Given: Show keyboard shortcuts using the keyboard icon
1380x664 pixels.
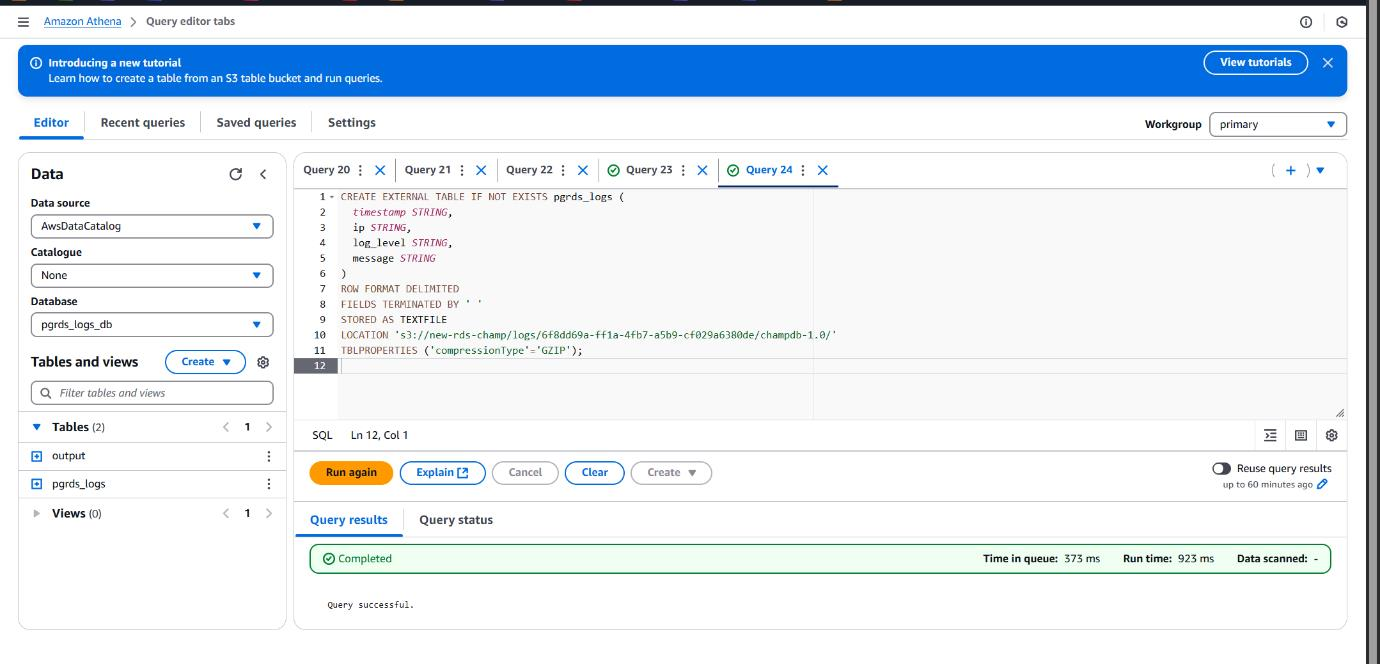Looking at the screenshot, I should (1301, 435).
